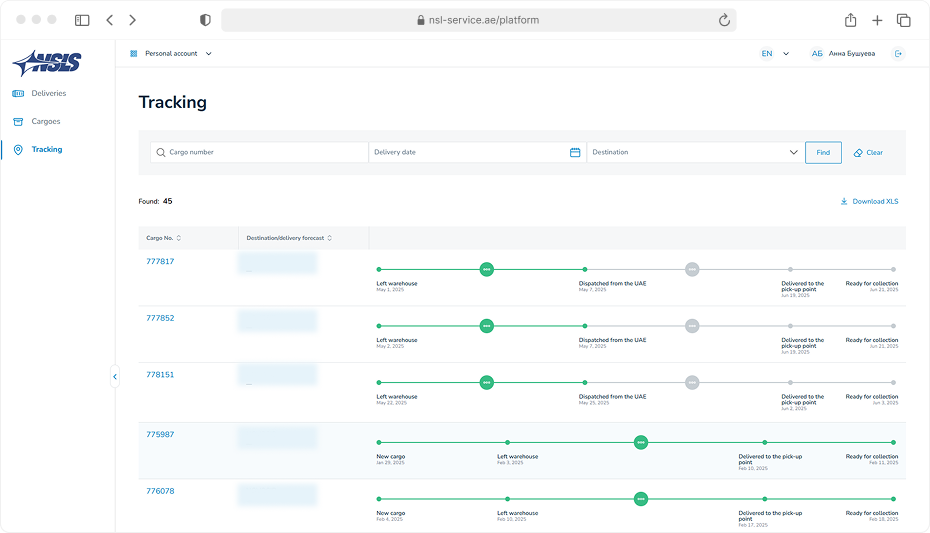This screenshot has width=930, height=533.
Task: Click Download XLS link
Action: tap(869, 202)
